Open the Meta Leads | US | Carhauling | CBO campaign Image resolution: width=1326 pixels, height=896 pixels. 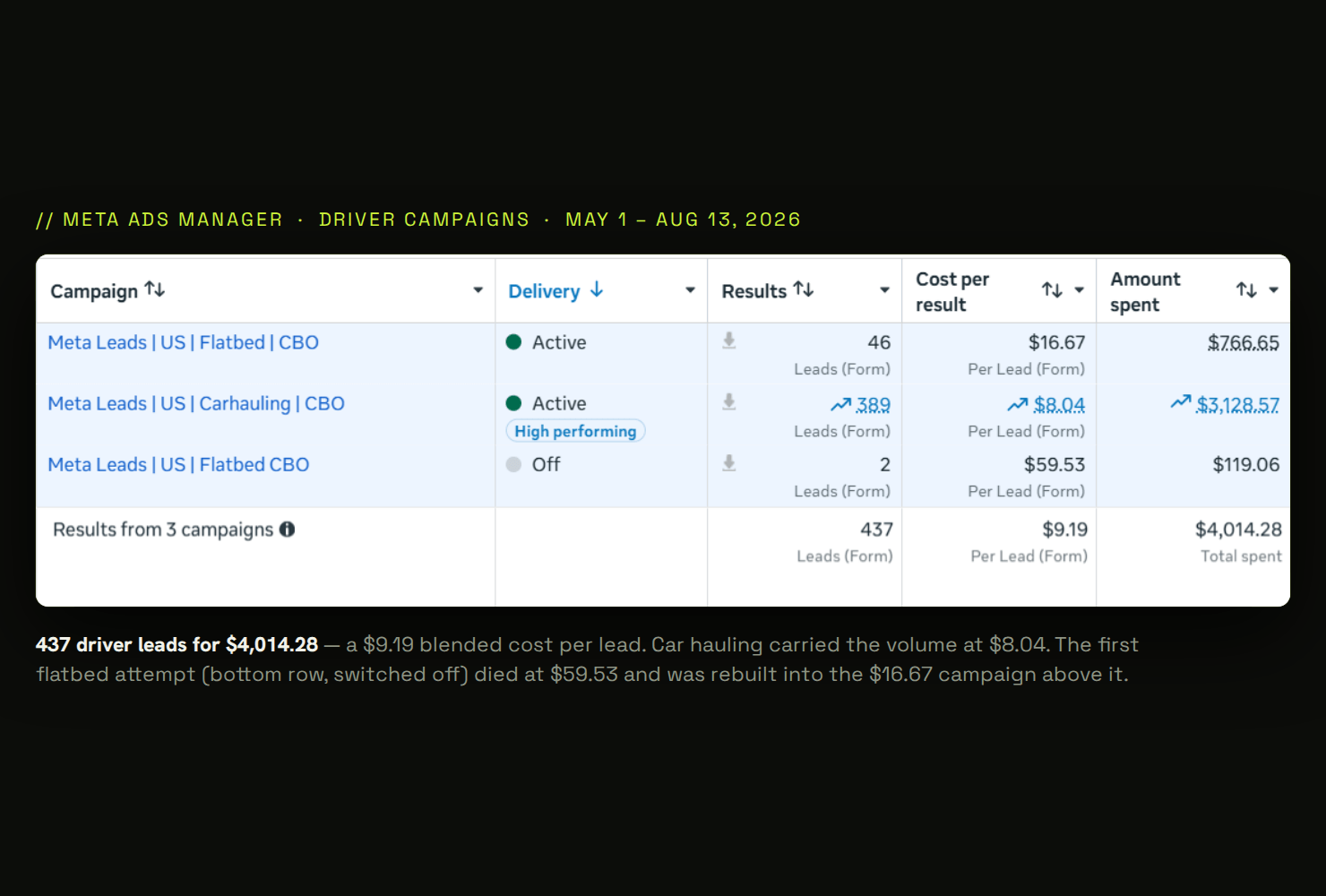[196, 403]
